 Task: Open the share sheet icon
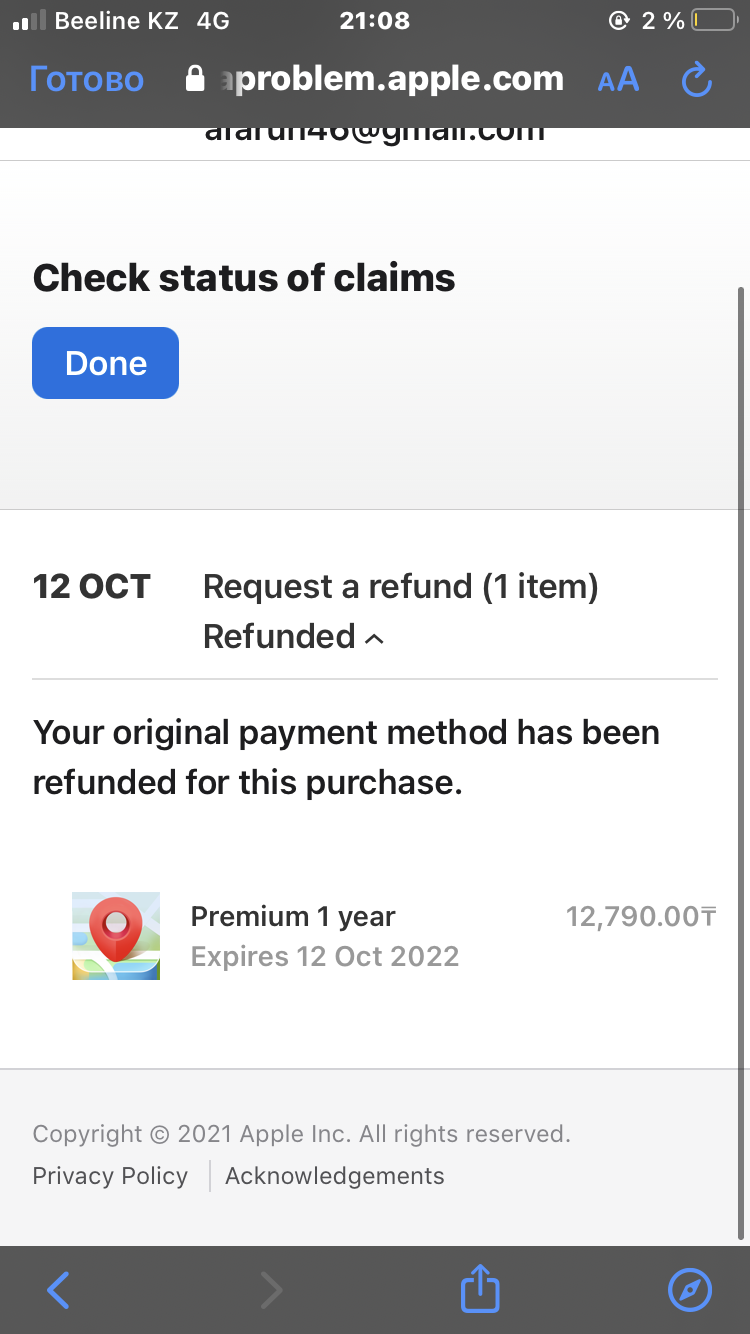point(479,1290)
